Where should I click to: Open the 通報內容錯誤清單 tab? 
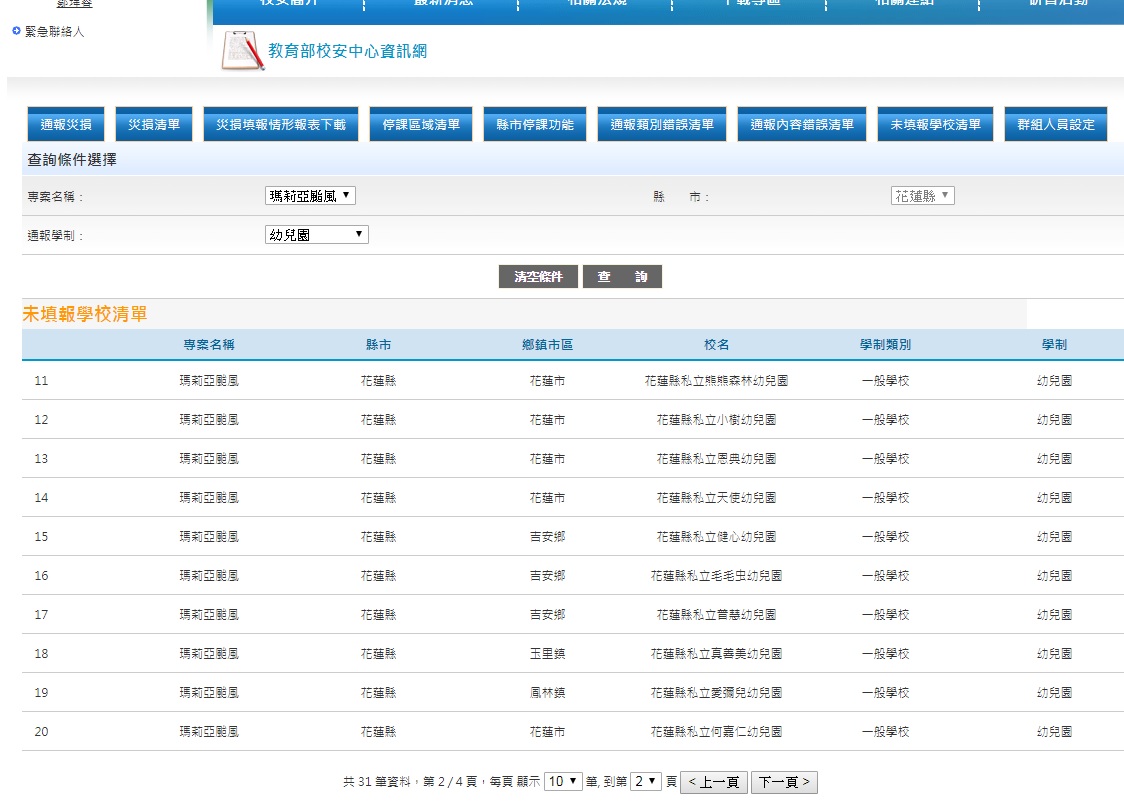tap(802, 125)
